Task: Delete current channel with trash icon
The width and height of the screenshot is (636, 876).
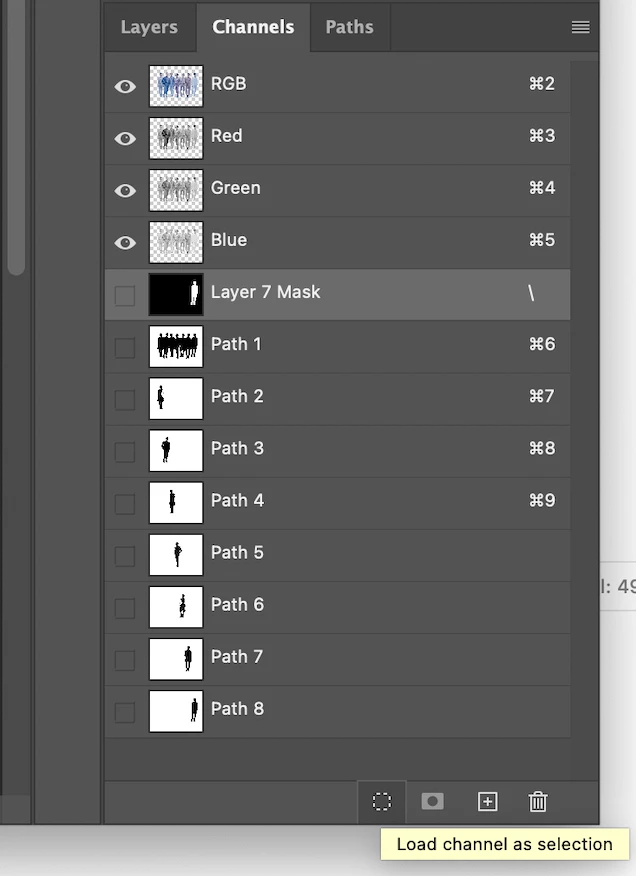Action: [x=538, y=802]
